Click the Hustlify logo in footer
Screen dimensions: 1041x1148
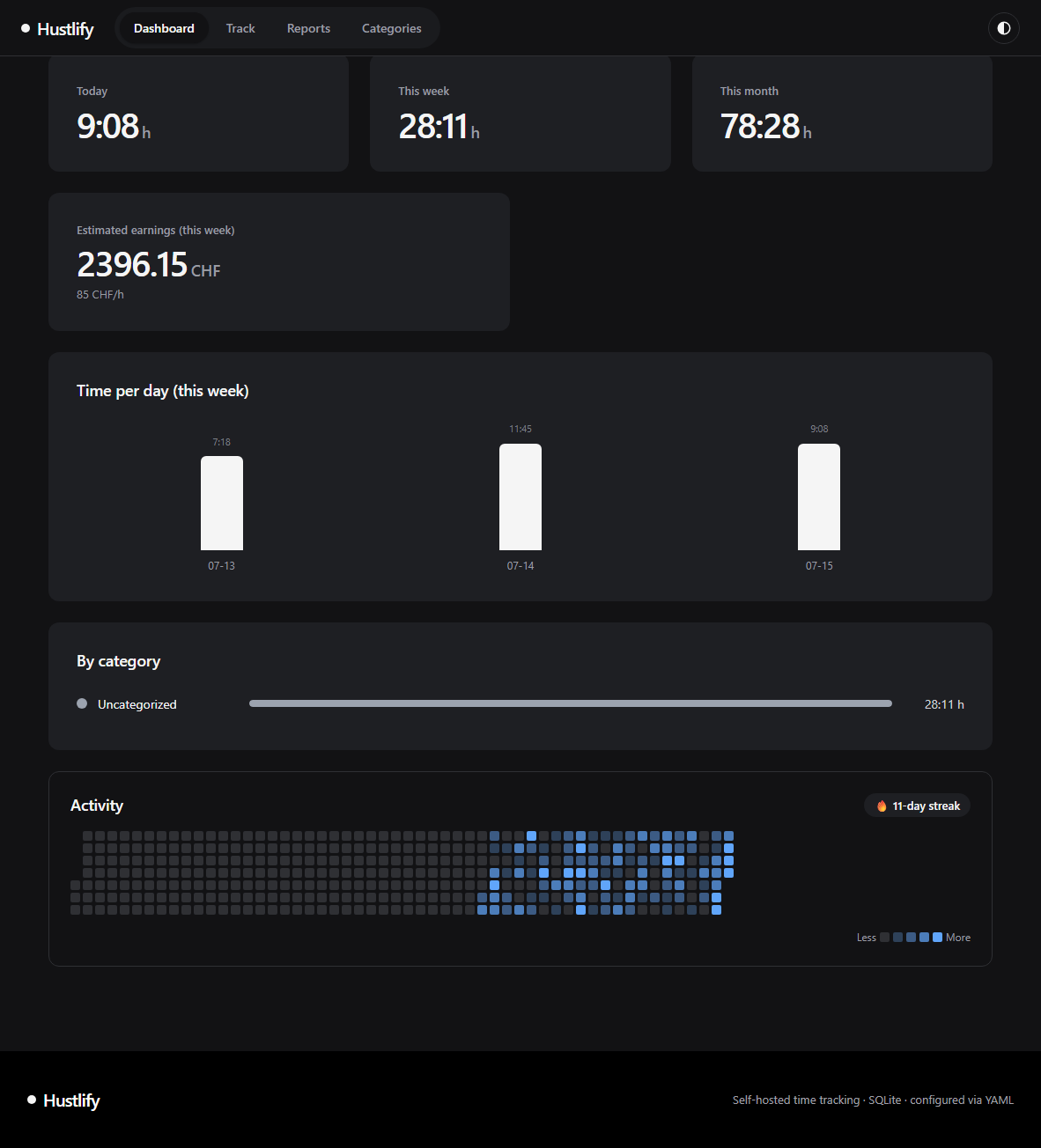(x=63, y=1100)
